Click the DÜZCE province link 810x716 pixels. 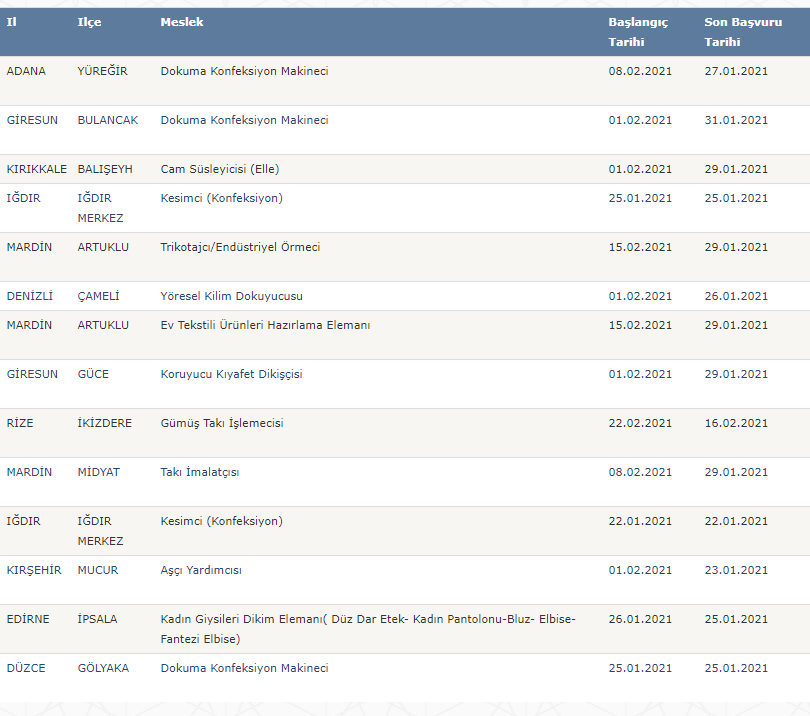26,668
